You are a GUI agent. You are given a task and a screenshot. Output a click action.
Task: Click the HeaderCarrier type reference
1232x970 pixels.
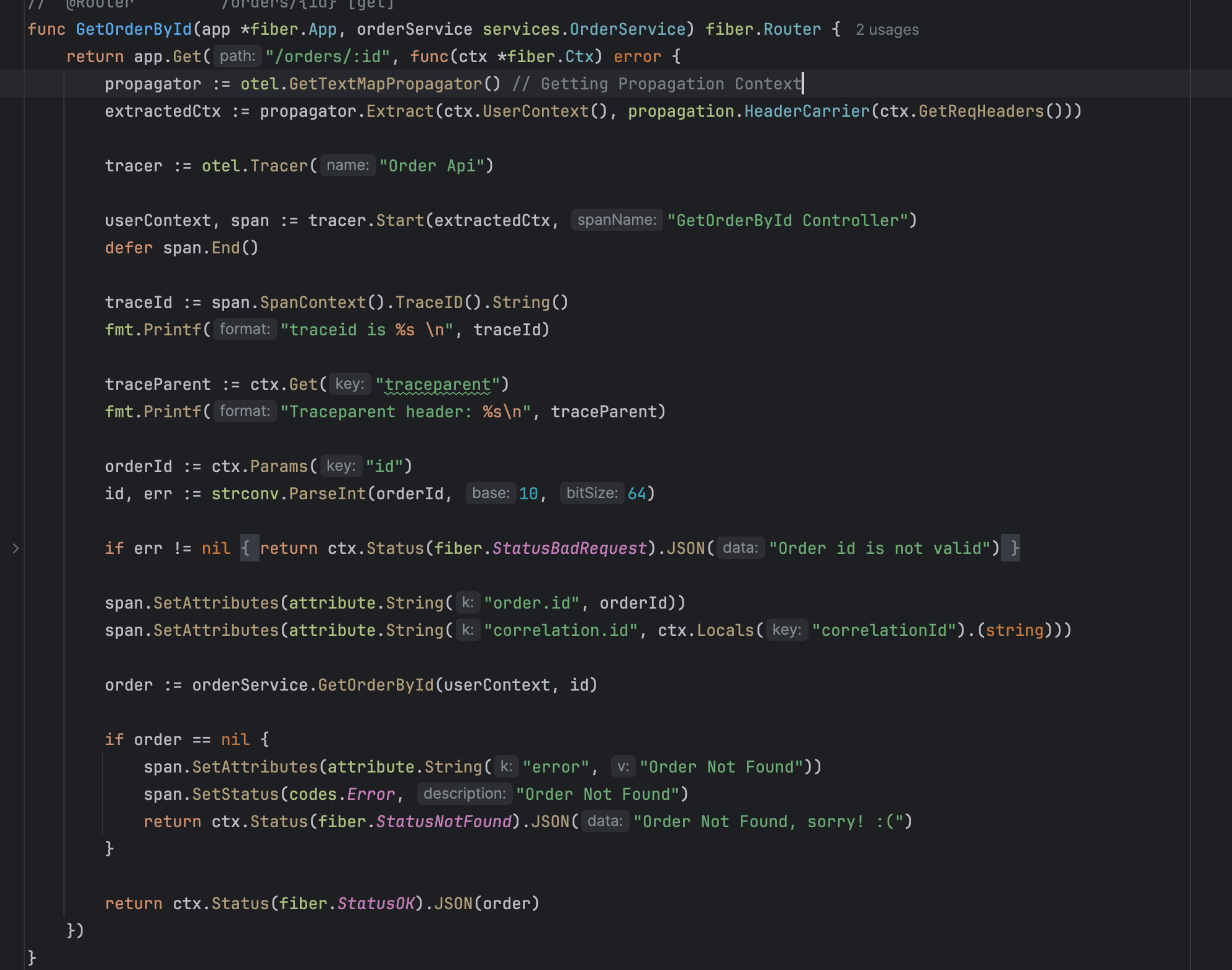[x=807, y=111]
